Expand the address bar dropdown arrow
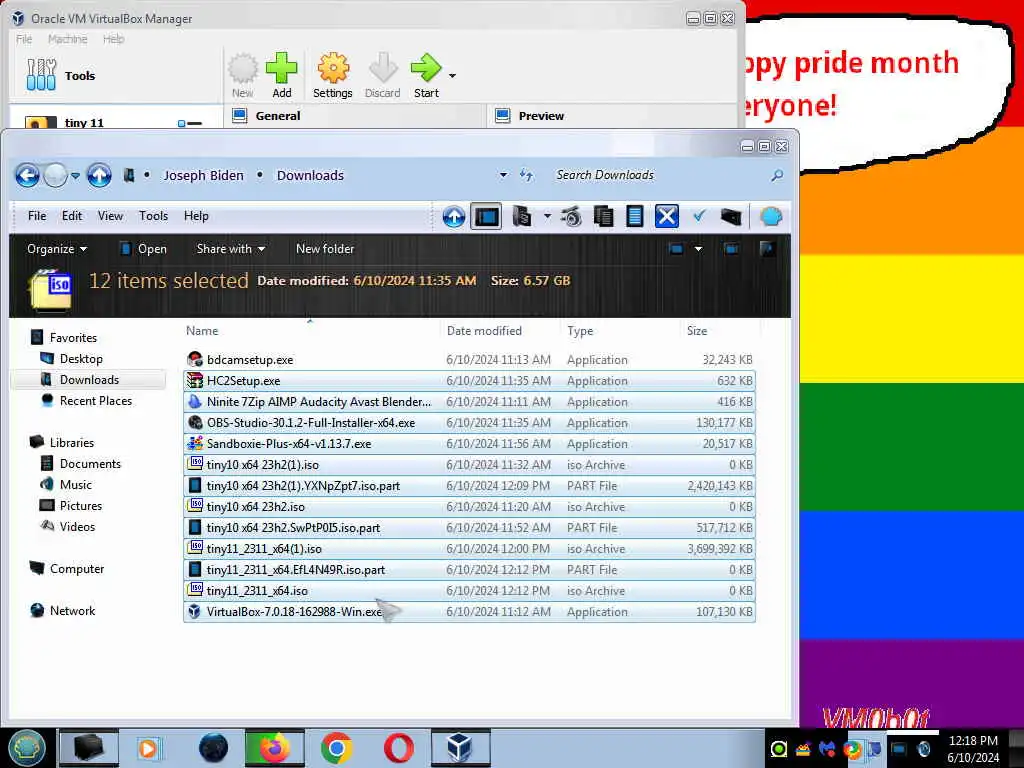The width and height of the screenshot is (1024, 768). [503, 175]
